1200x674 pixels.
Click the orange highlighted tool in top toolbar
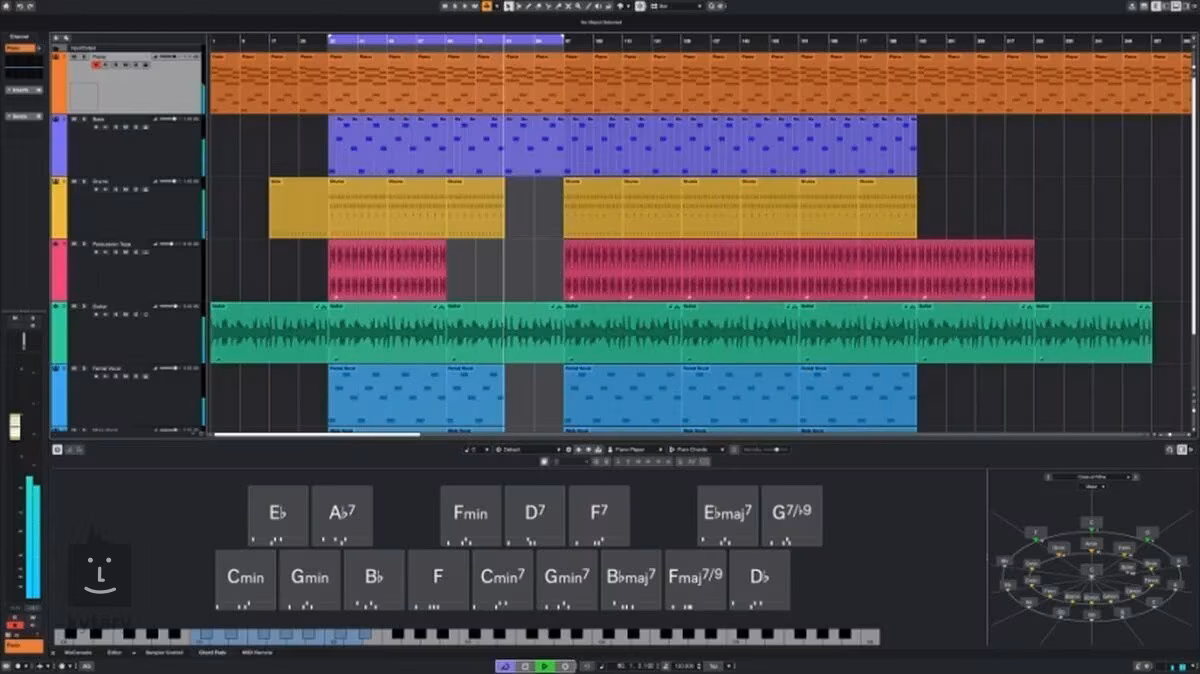pyautogui.click(x=486, y=6)
